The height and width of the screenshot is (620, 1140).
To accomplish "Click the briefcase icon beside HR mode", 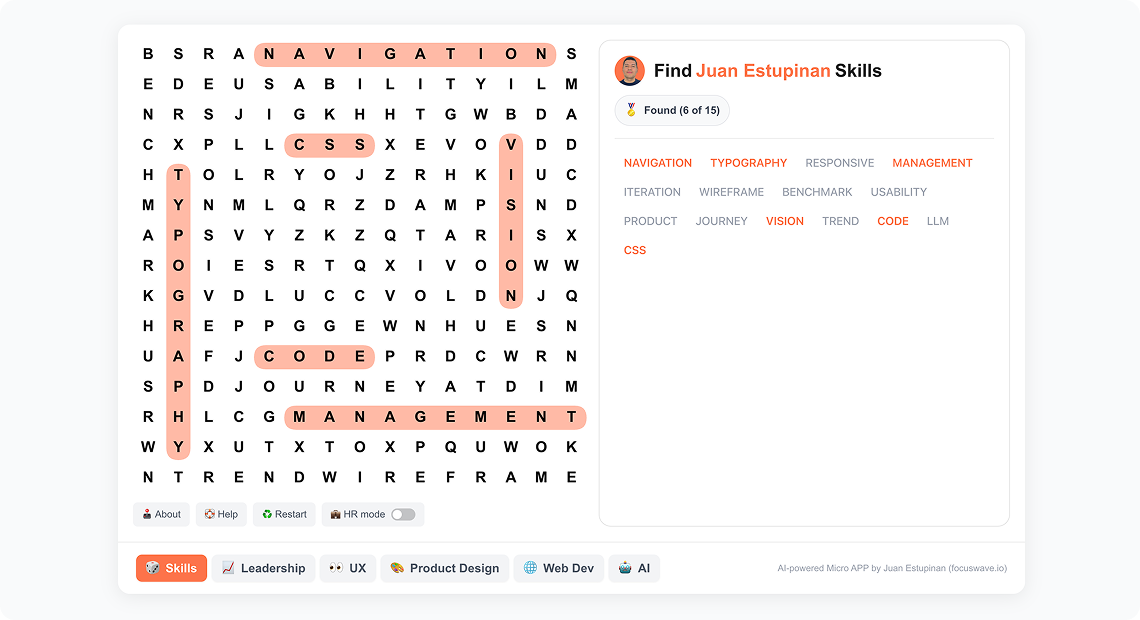I will [x=335, y=513].
